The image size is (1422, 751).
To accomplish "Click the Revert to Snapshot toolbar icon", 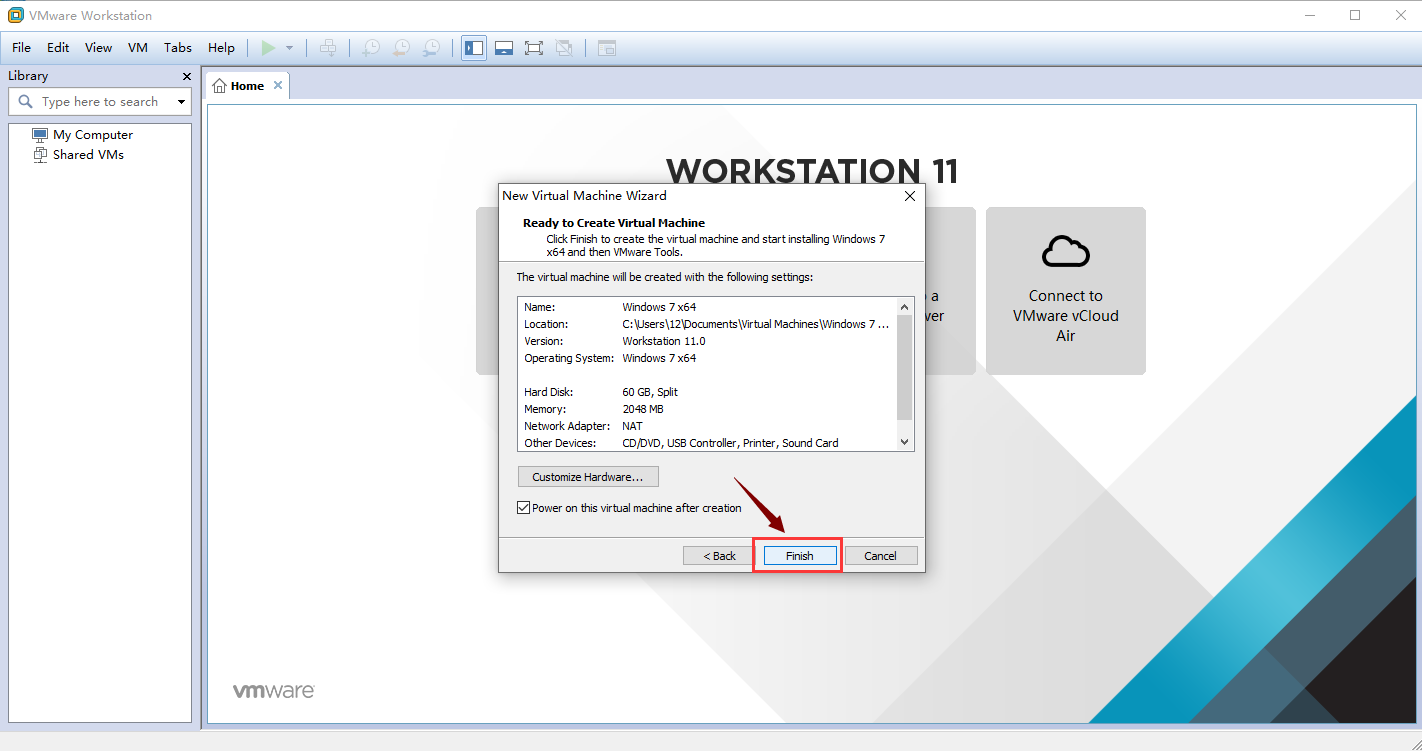I will (401, 48).
